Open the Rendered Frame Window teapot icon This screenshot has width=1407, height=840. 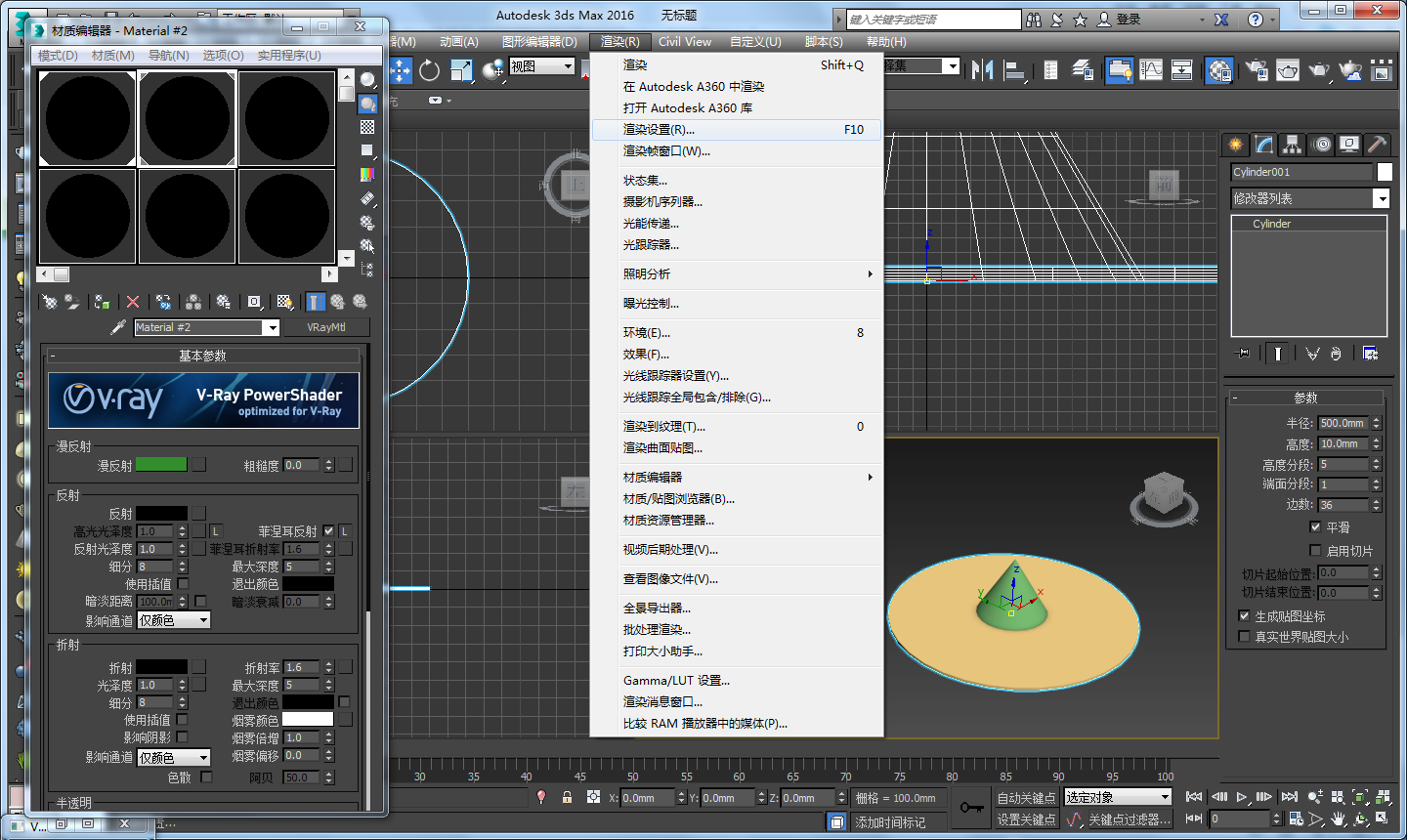(1288, 69)
